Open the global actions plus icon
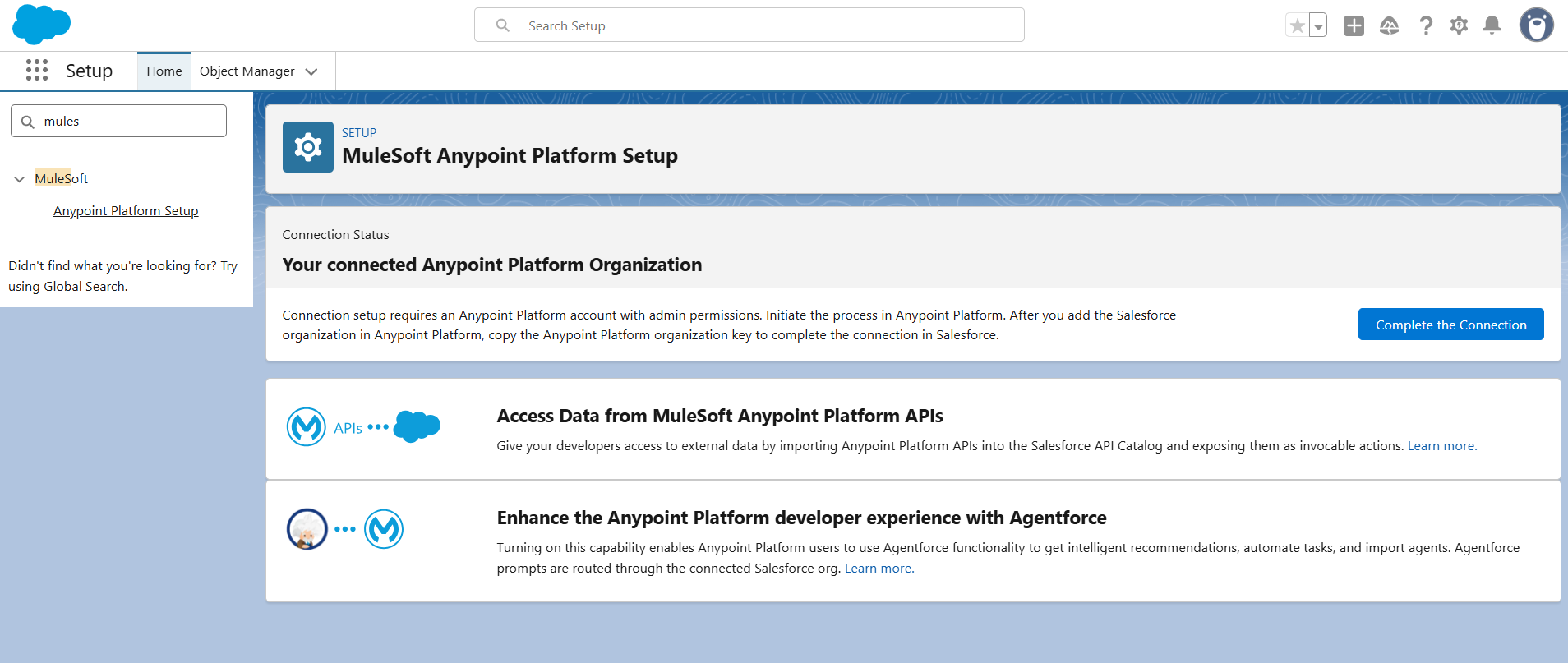The height and width of the screenshot is (663, 1568). click(1354, 26)
